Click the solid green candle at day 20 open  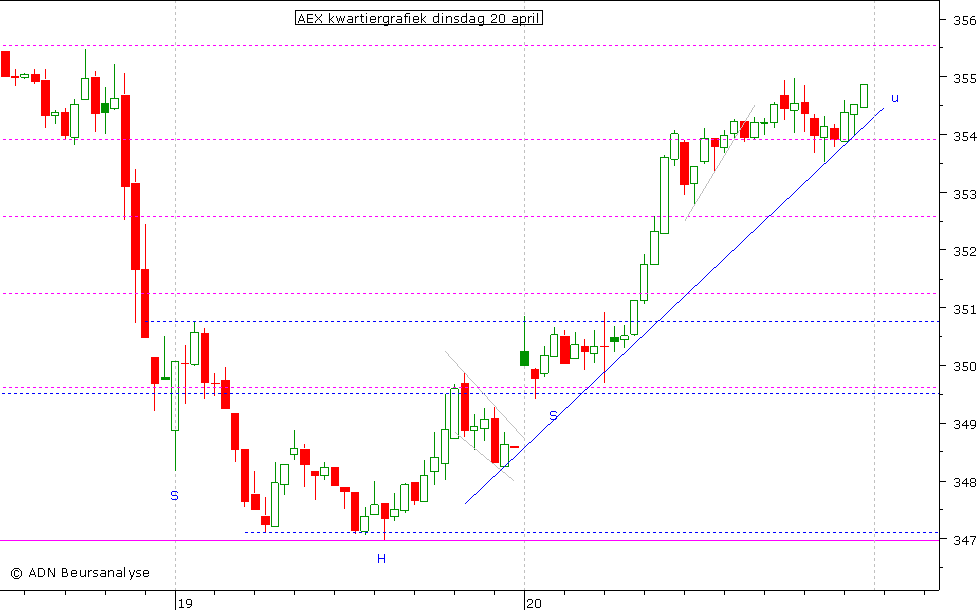pos(524,358)
